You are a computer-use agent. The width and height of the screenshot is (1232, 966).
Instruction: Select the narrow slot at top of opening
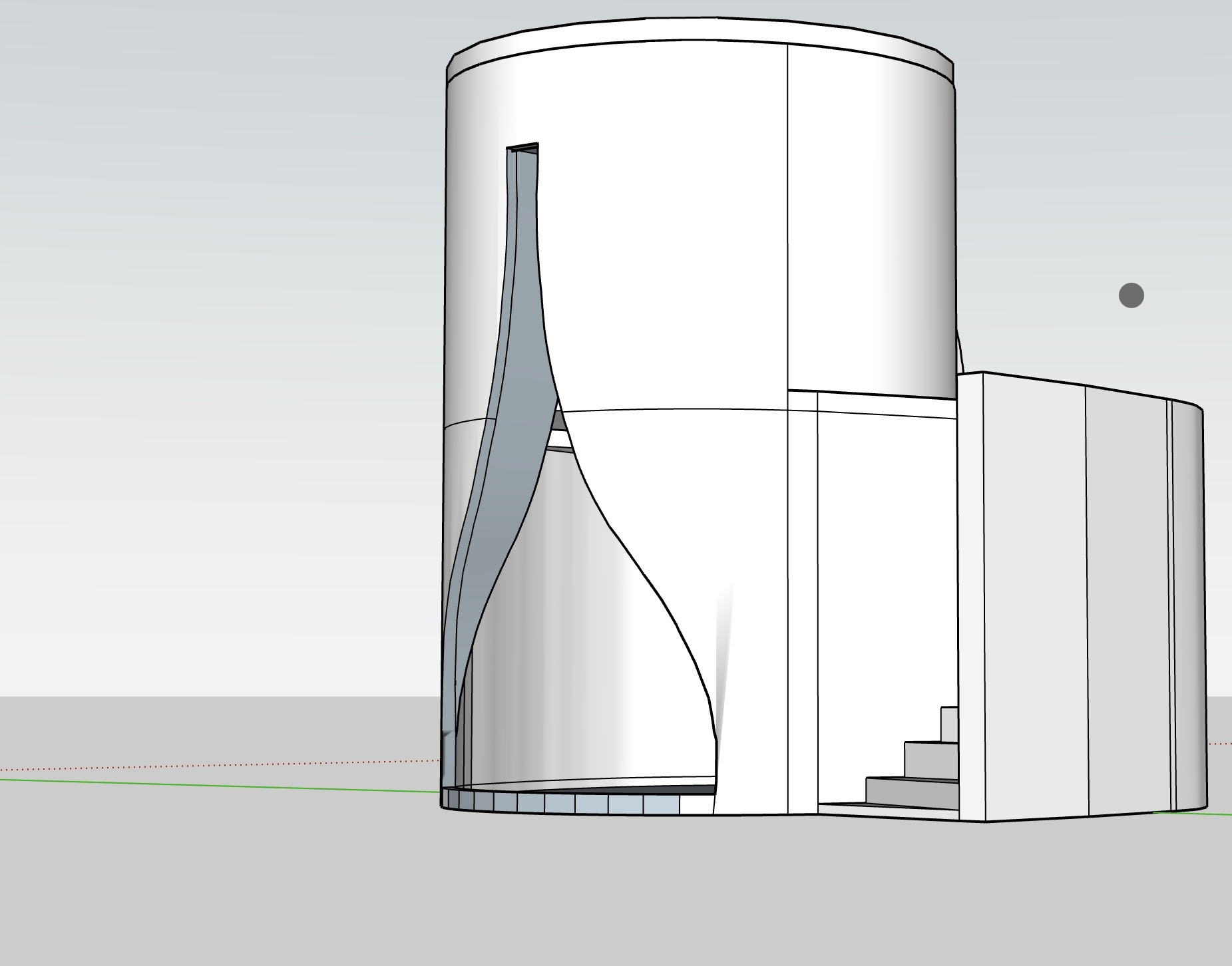[522, 150]
